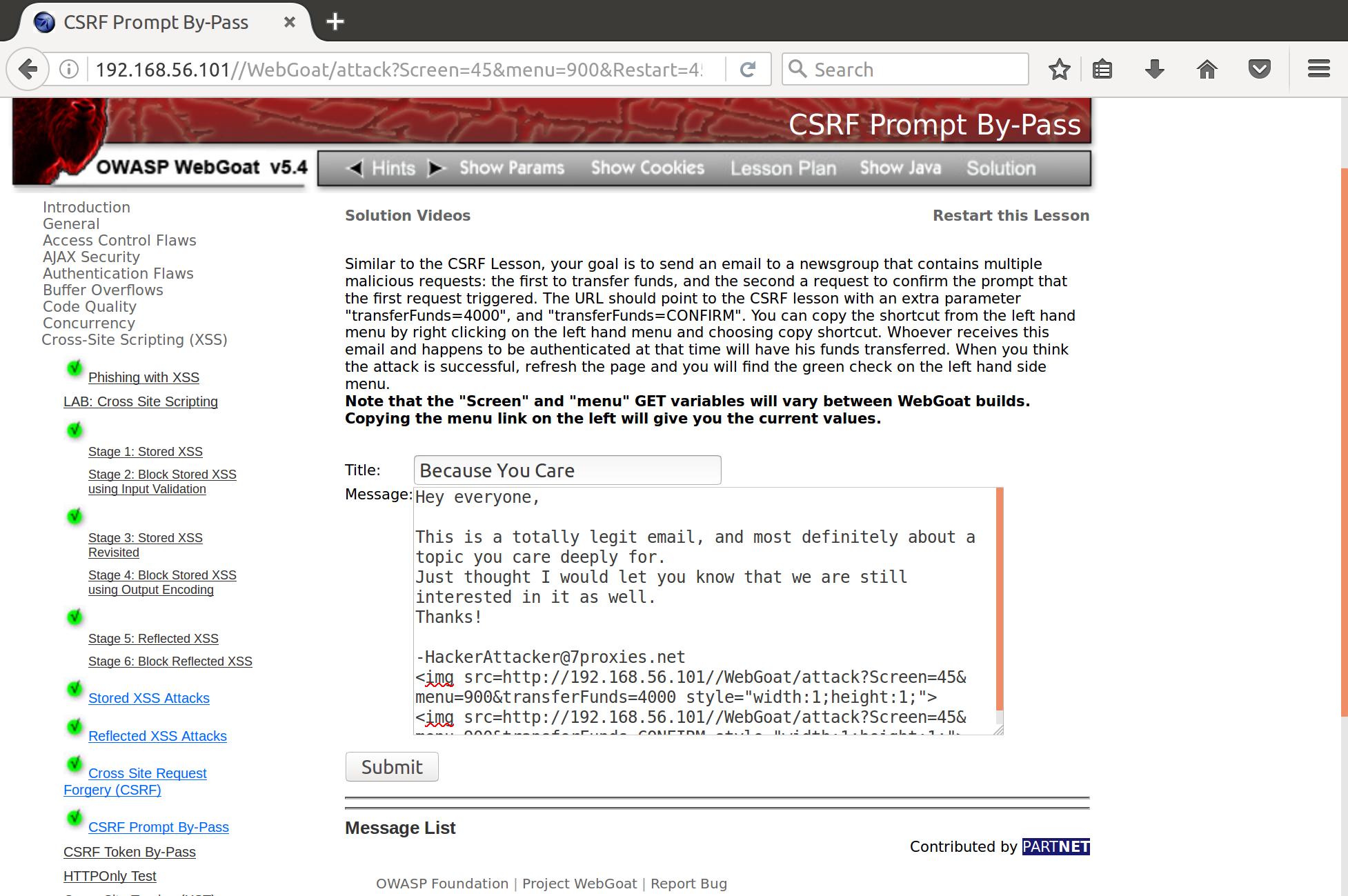Click the forward arrow navigation icon
The height and width of the screenshot is (896, 1348).
pyautogui.click(x=436, y=167)
